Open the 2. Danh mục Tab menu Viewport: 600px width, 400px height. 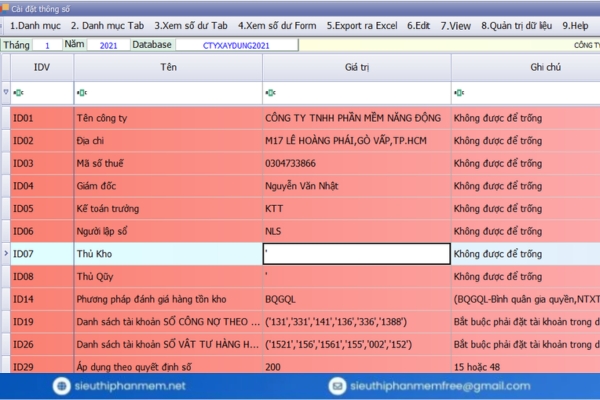pos(107,26)
